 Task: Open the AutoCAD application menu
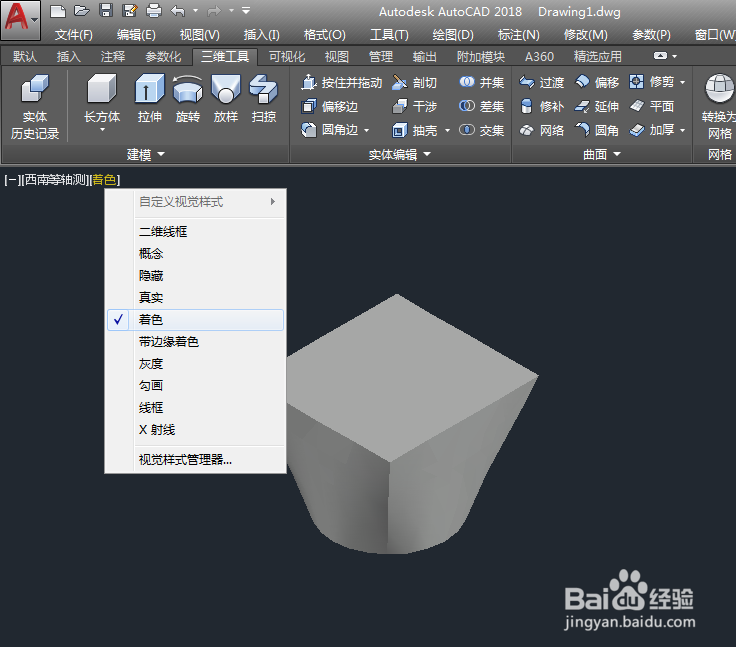(20, 20)
